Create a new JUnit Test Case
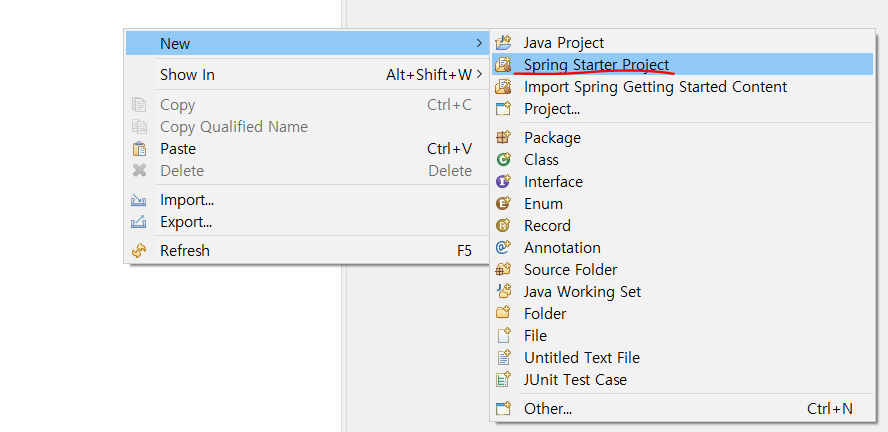The image size is (888, 432). point(682,379)
